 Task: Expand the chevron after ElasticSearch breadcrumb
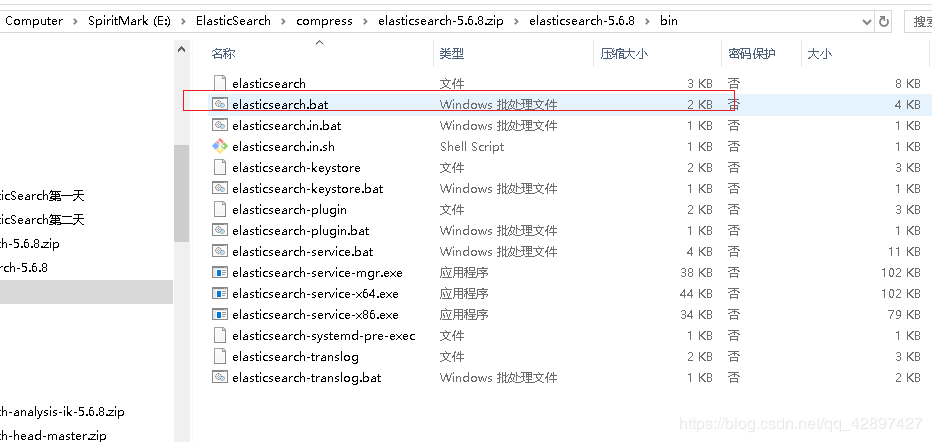click(x=284, y=21)
